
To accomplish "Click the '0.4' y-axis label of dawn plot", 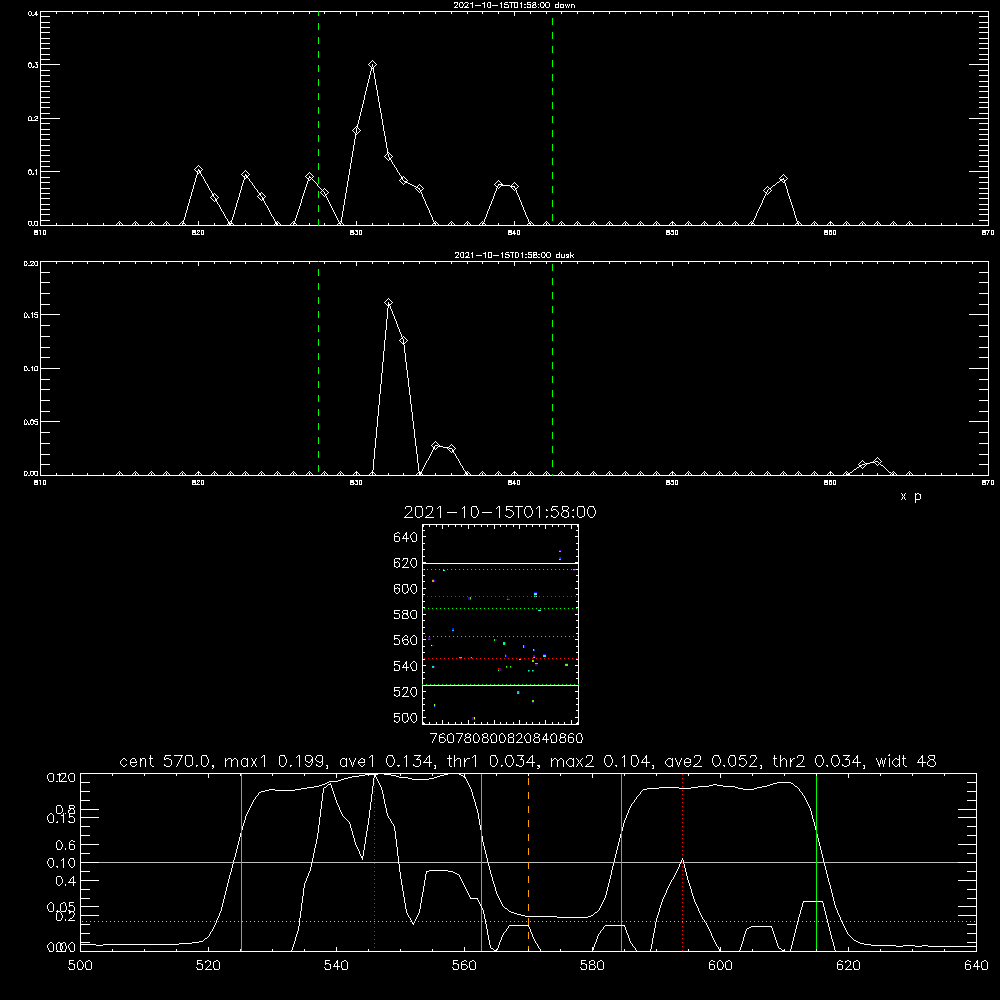I will coord(33,13).
